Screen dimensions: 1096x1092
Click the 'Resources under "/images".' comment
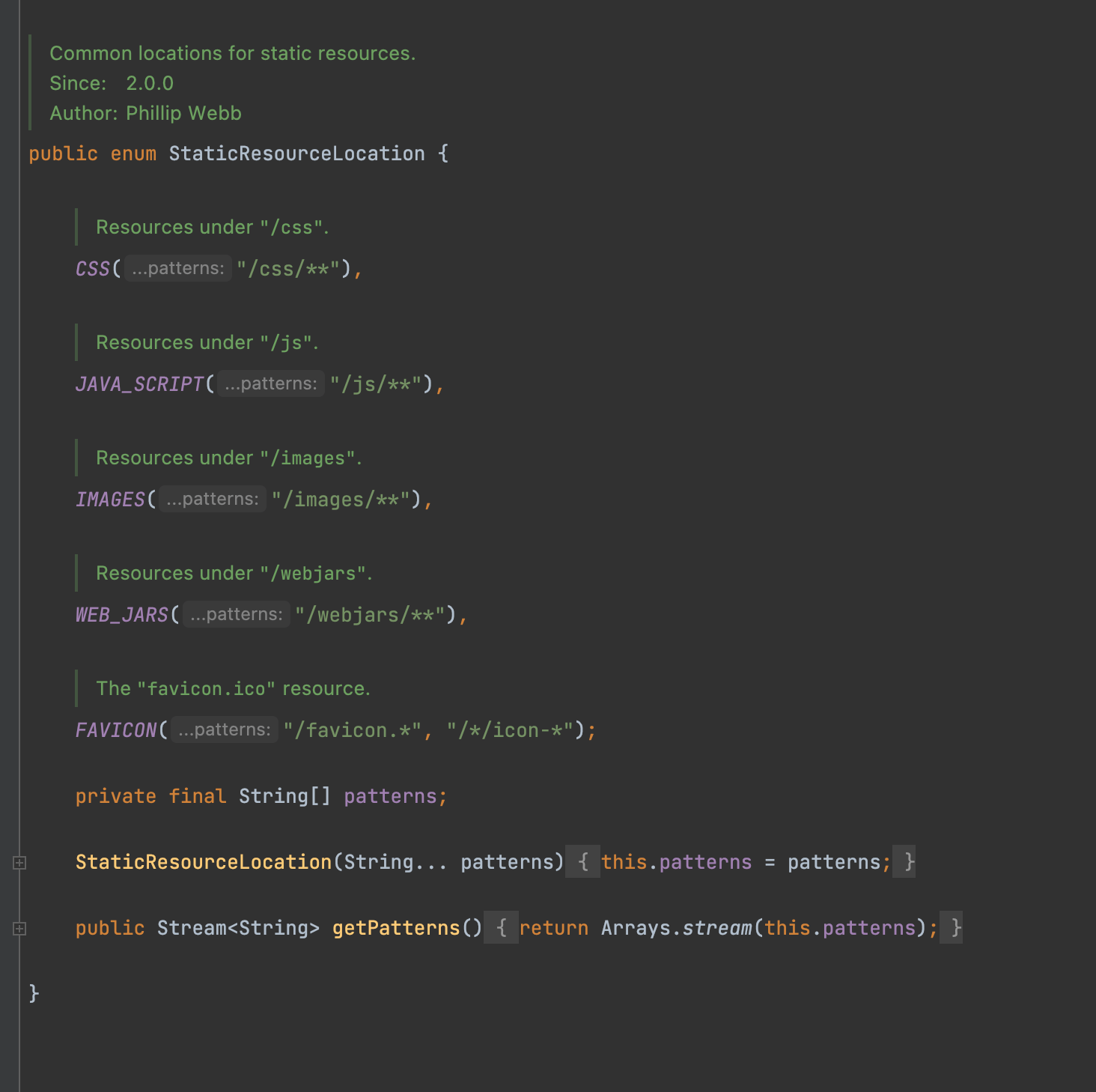coord(229,458)
